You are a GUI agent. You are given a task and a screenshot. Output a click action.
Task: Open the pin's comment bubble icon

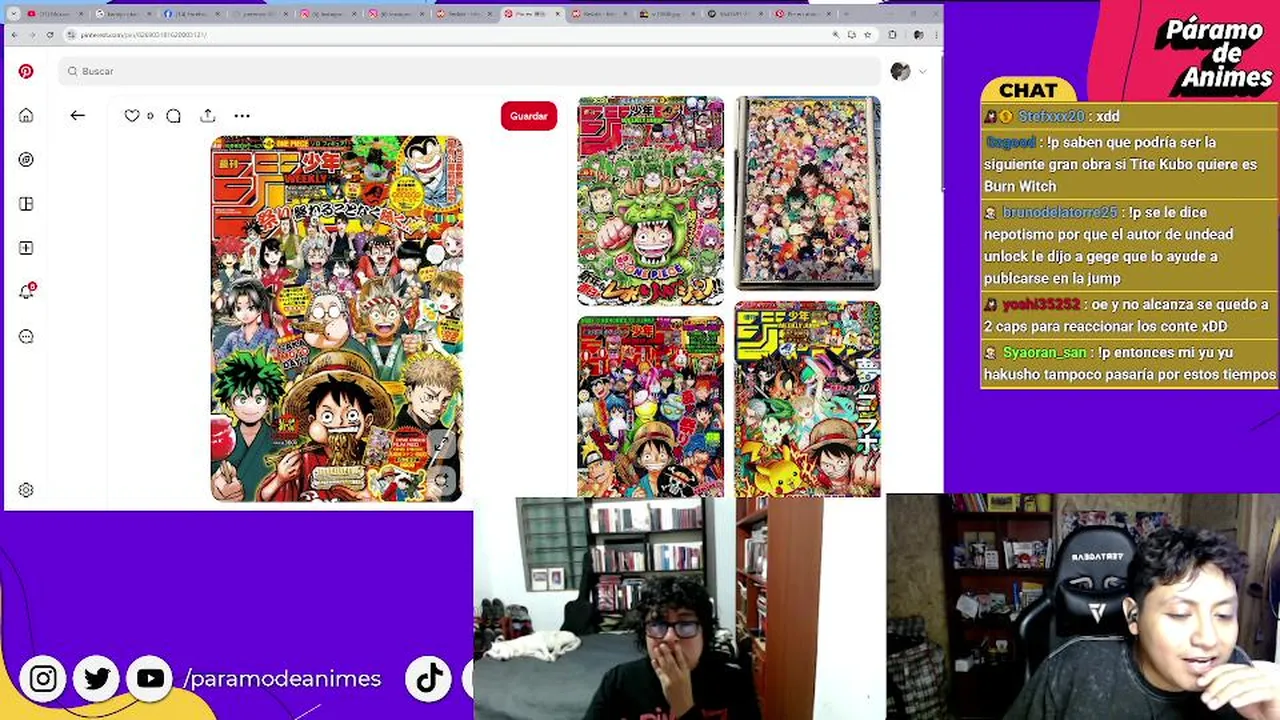pyautogui.click(x=174, y=116)
